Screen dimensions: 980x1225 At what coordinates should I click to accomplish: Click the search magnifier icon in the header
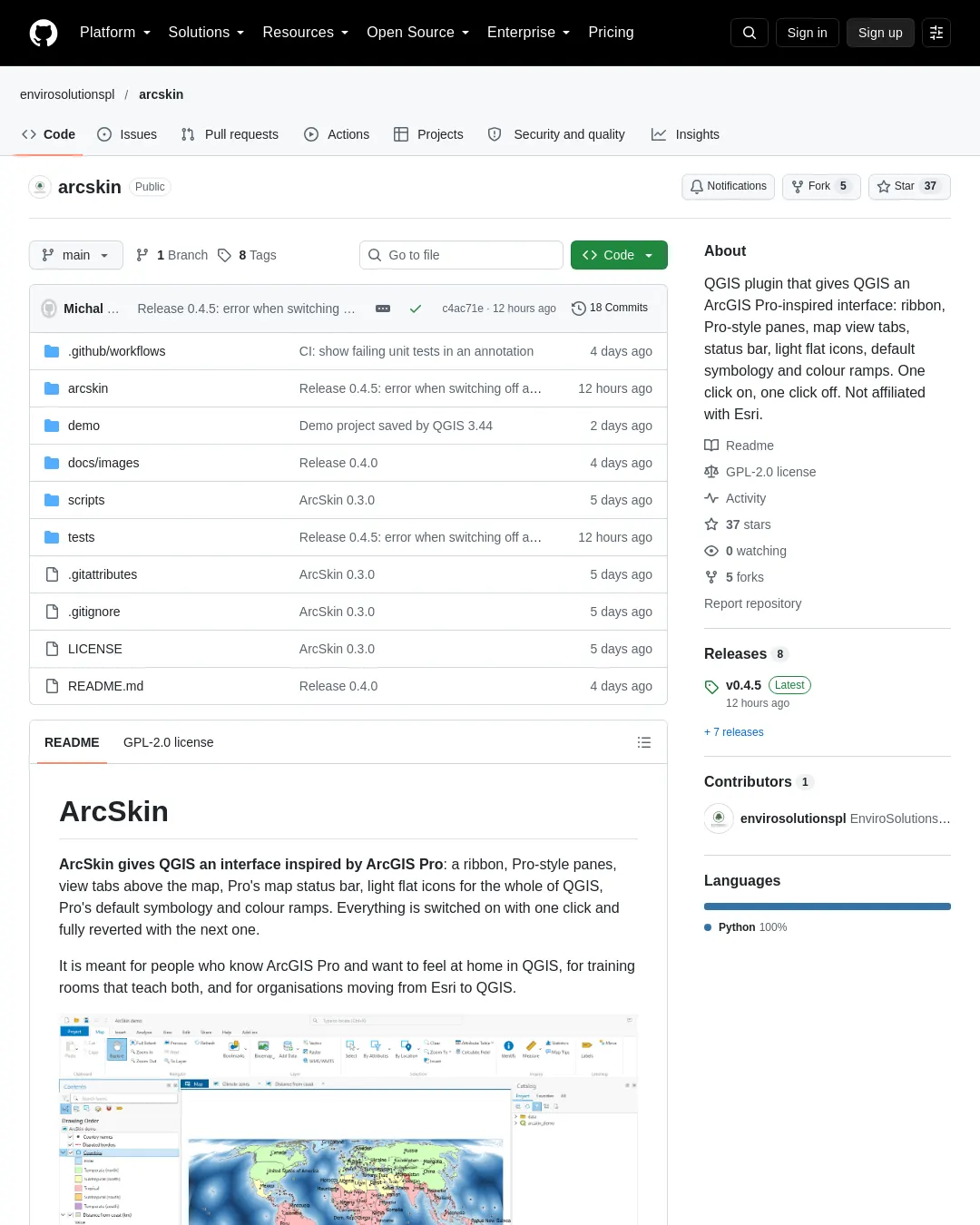[750, 33]
